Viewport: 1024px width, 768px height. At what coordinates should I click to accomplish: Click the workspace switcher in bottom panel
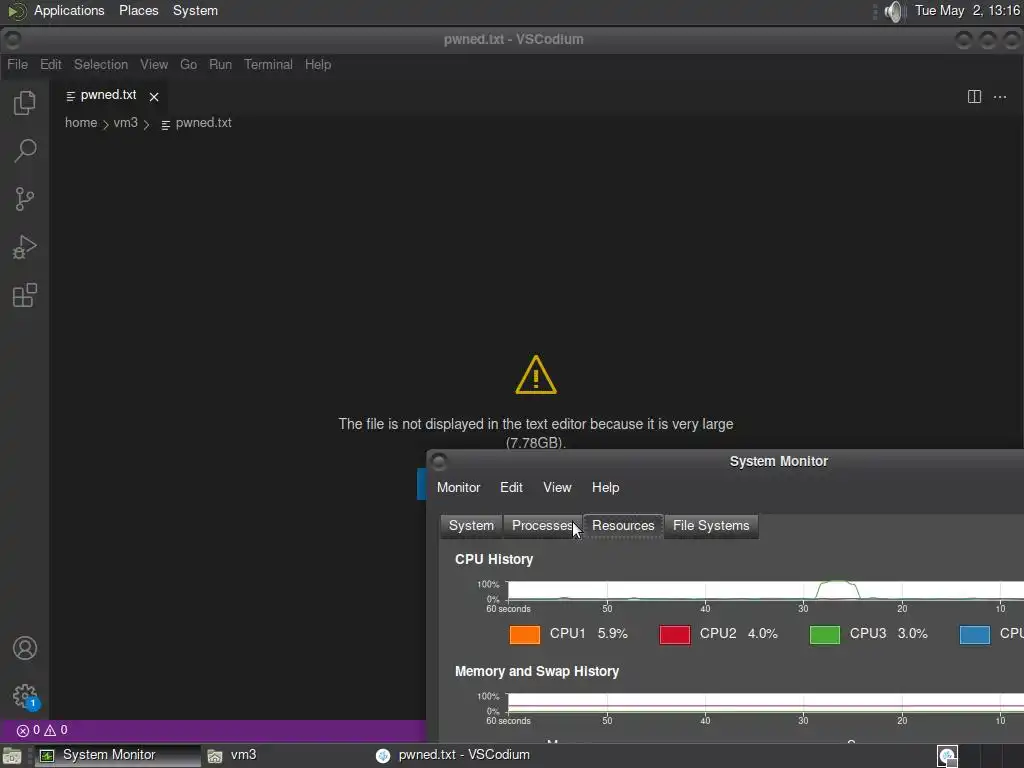980,756
